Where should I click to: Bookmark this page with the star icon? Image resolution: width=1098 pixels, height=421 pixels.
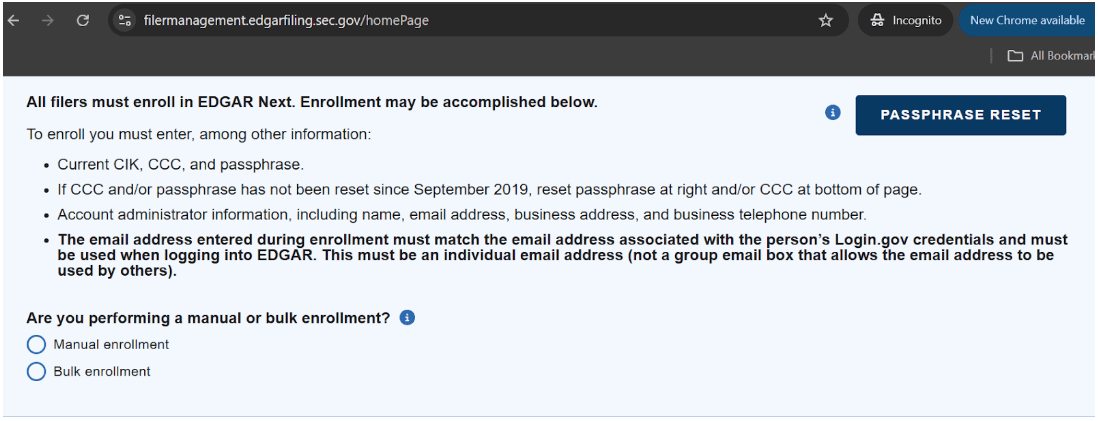point(826,20)
